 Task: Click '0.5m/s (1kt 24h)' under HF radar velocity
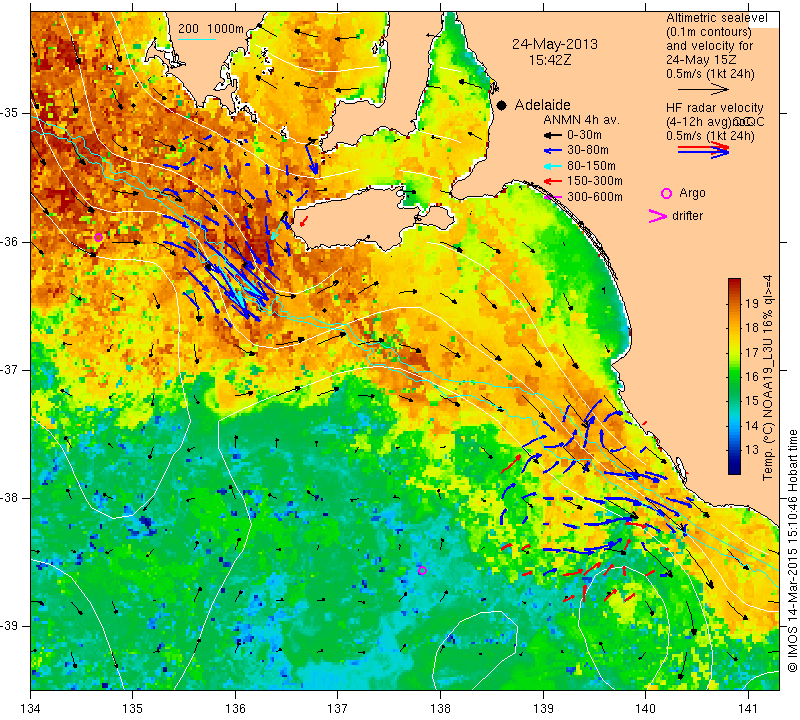710,136
